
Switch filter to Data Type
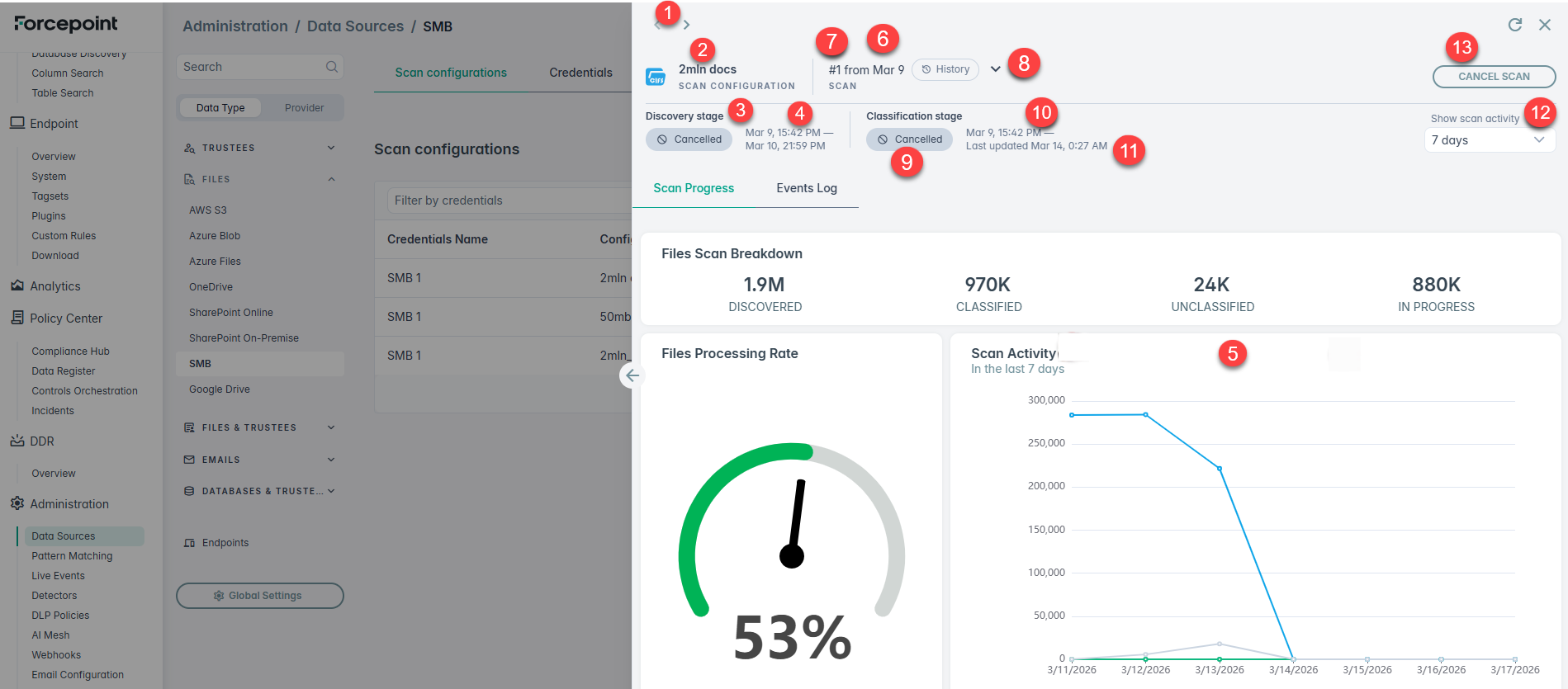click(220, 108)
